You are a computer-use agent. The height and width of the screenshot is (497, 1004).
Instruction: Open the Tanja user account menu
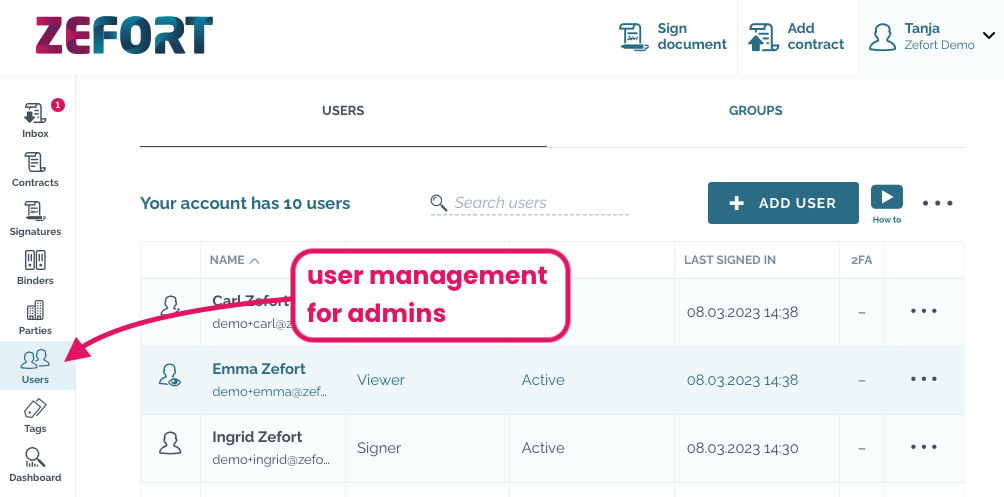(x=931, y=37)
